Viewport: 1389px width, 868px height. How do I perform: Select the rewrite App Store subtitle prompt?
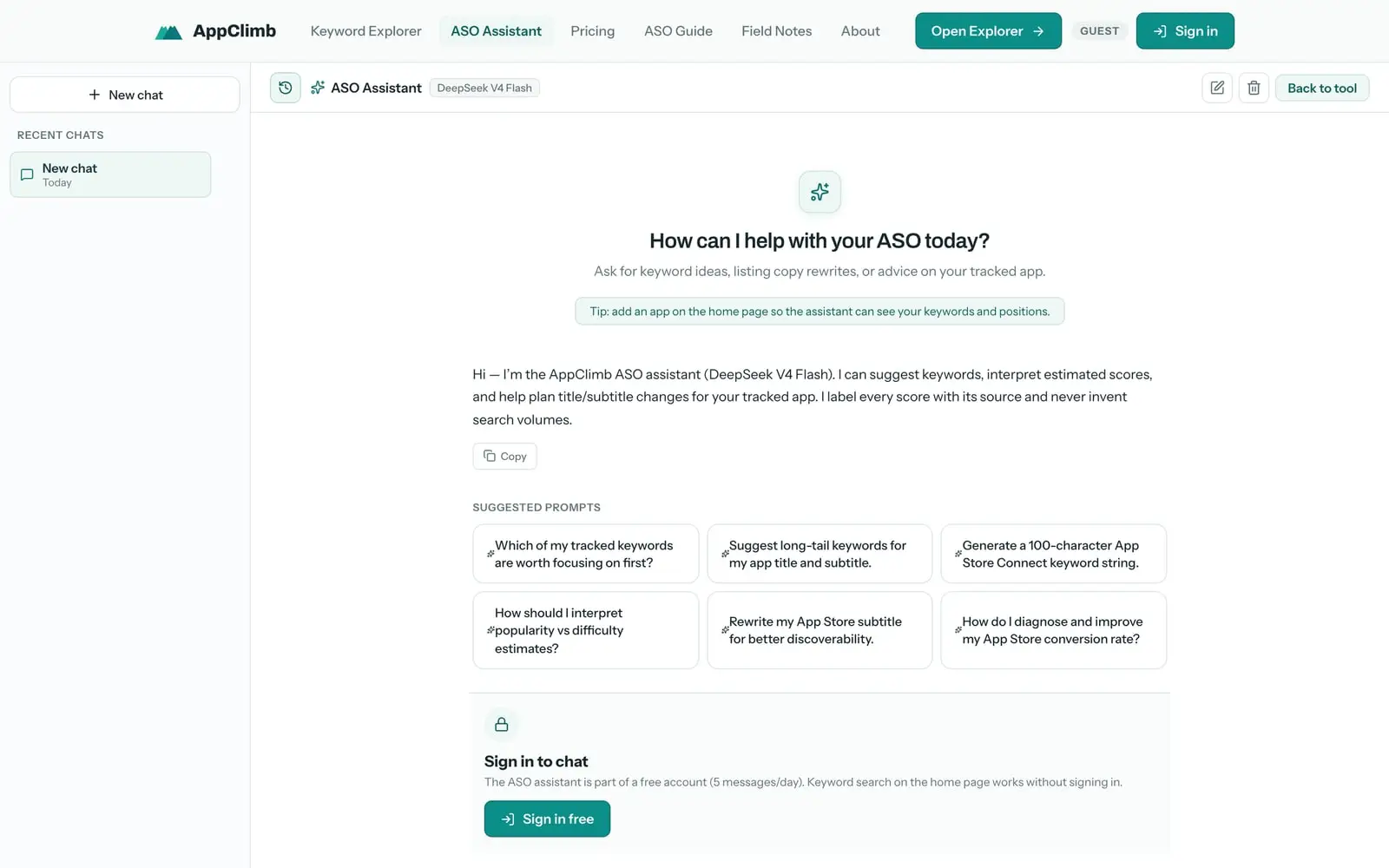(820, 630)
